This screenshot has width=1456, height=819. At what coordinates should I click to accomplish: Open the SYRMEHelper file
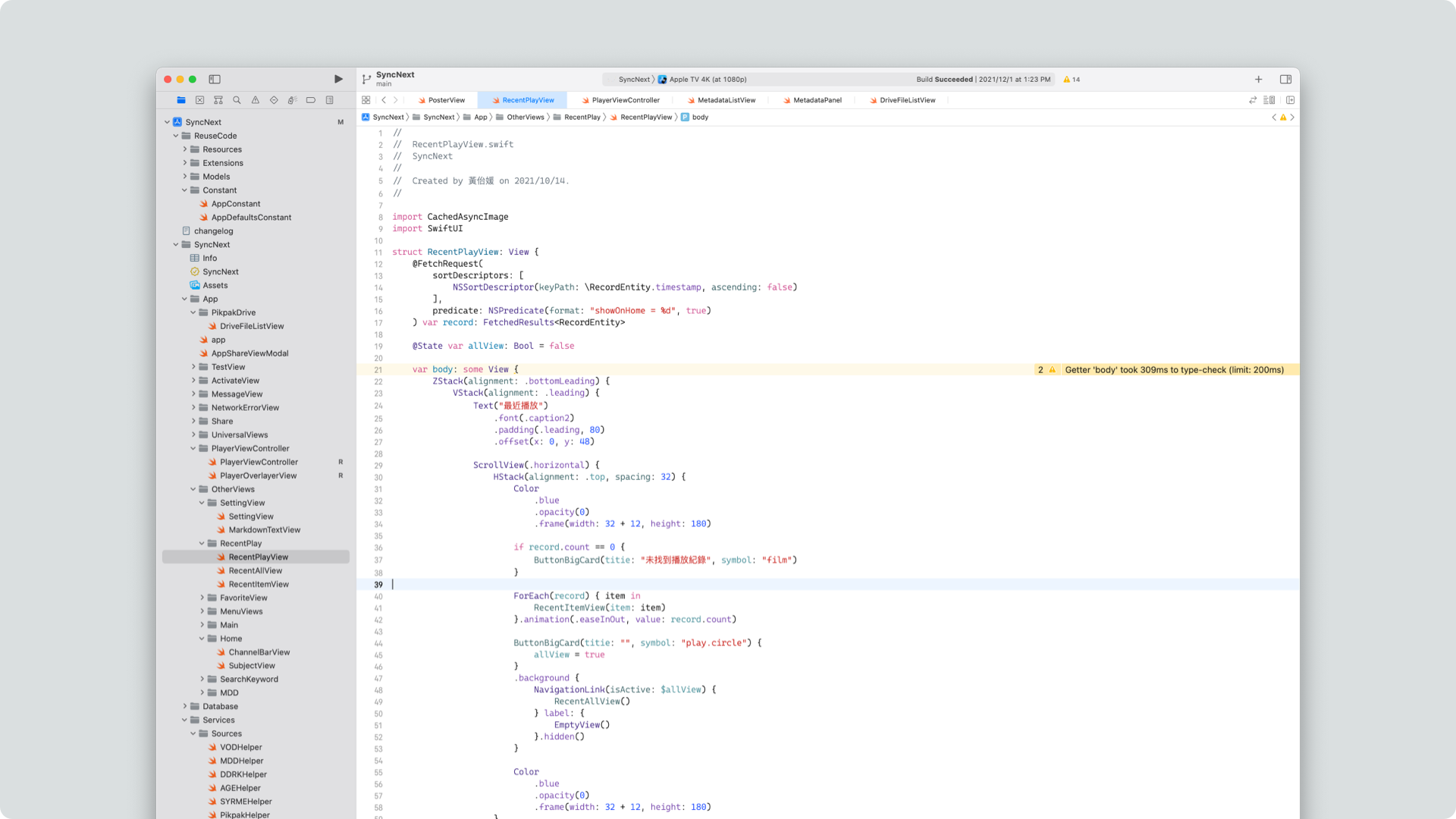pos(240,802)
